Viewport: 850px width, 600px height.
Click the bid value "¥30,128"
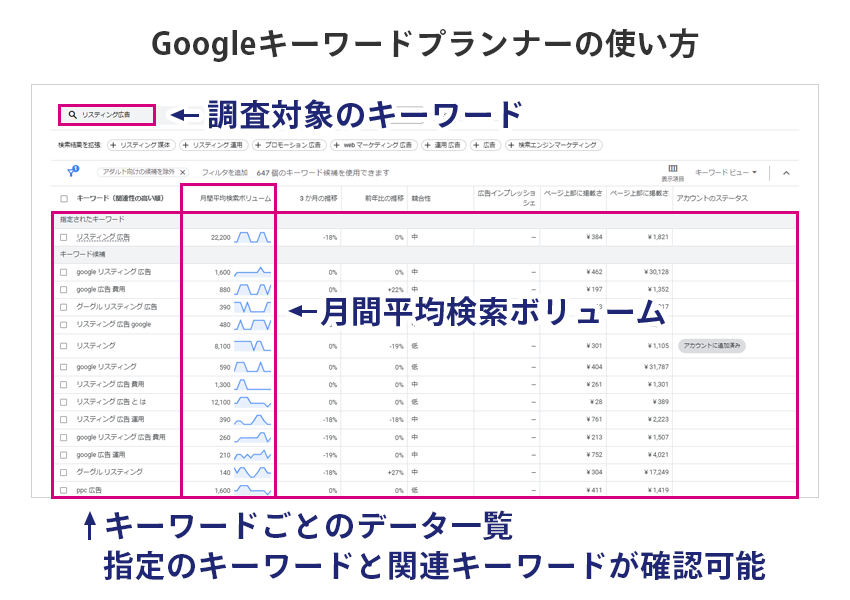pyautogui.click(x=656, y=272)
